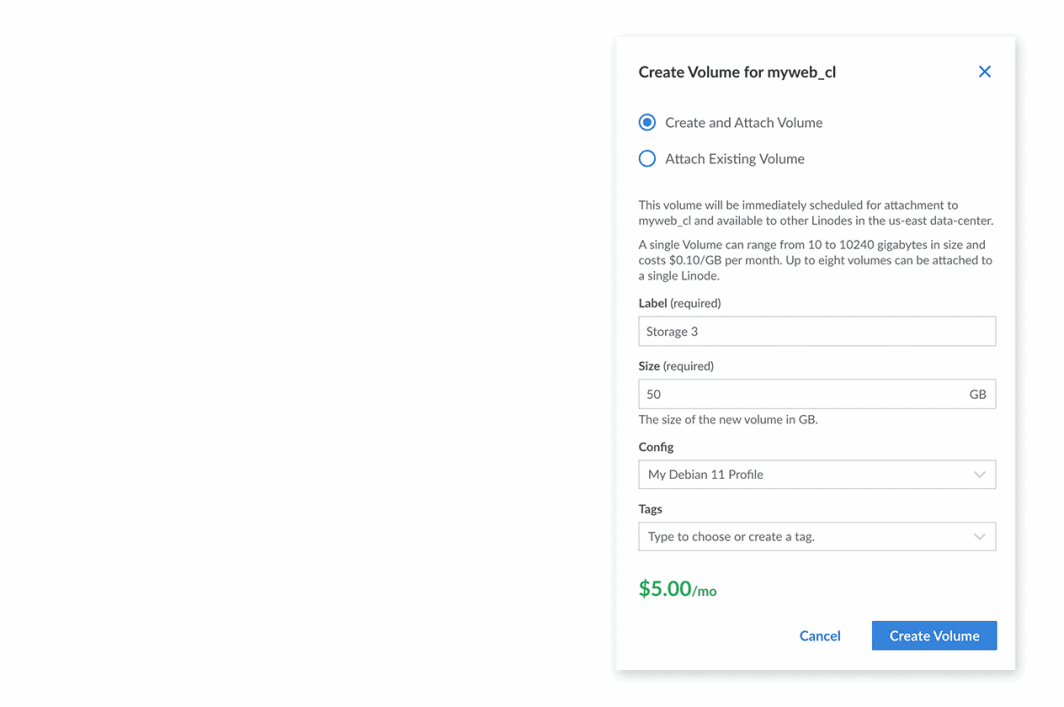Image resolution: width=1064 pixels, height=707 pixels.
Task: Expand the Config list via chevron arrow
Action: click(x=979, y=474)
